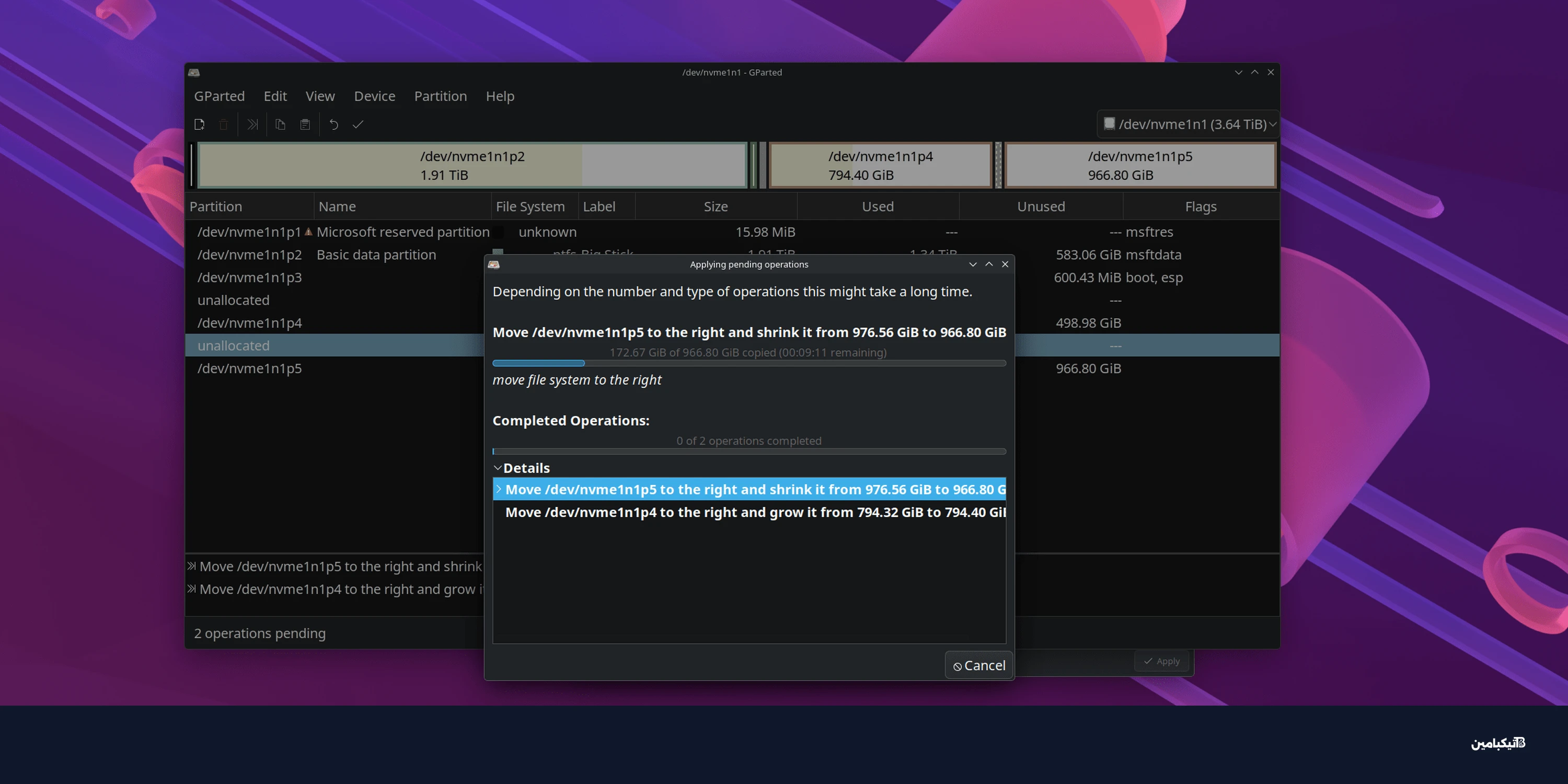Click the '600.43 MiB' unused value
The width and height of the screenshot is (1568, 784).
pos(1088,278)
